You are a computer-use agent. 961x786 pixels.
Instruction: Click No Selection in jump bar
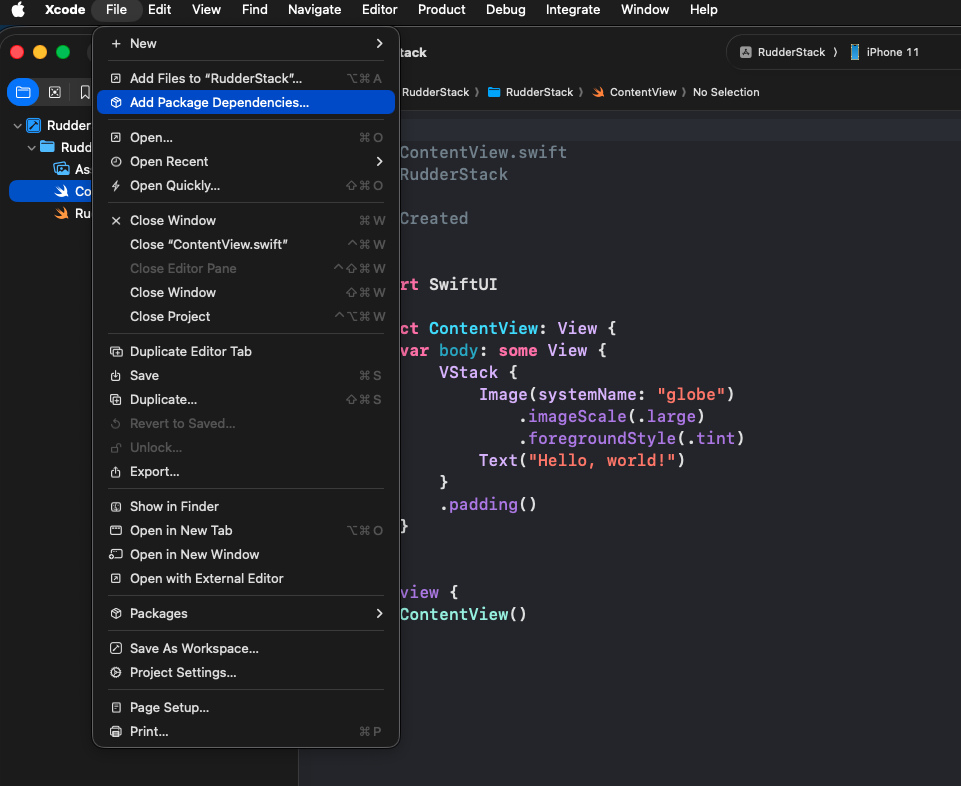point(726,92)
